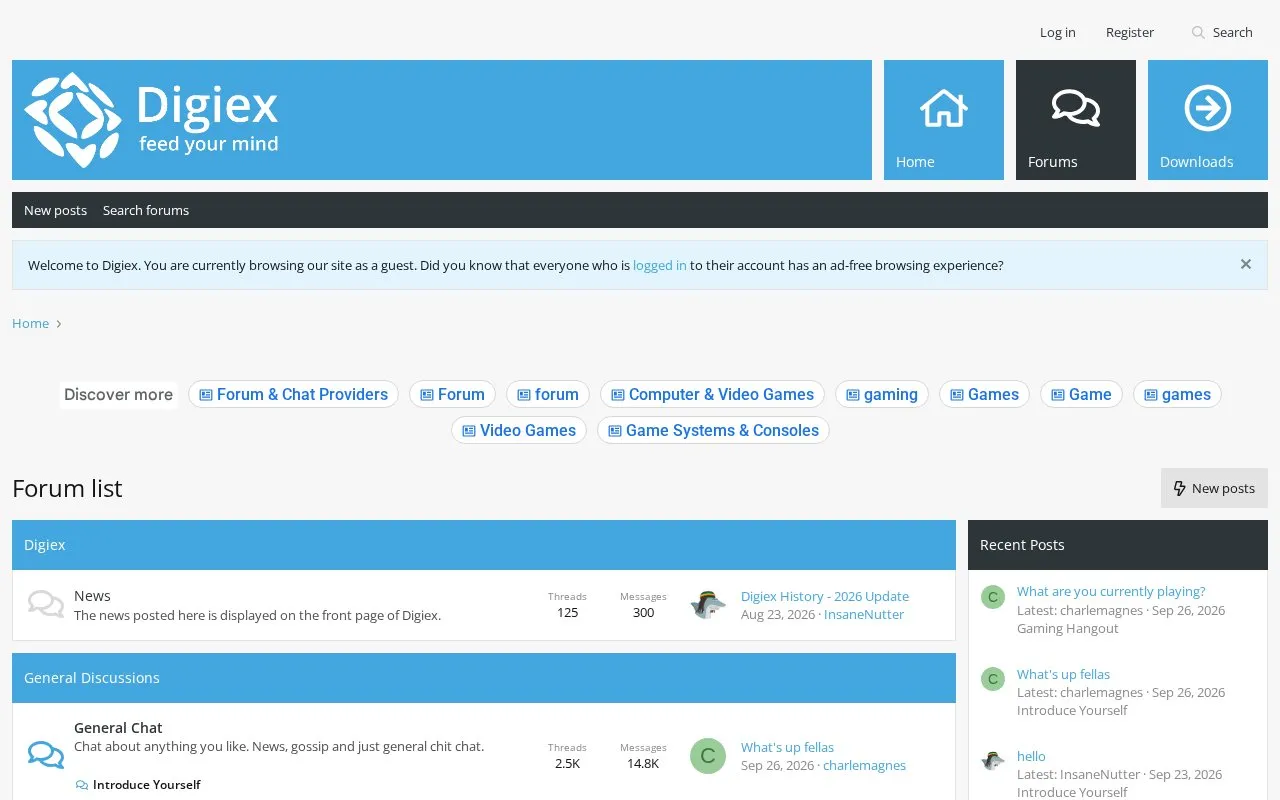This screenshot has width=1280, height=800.
Task: Open InsaneNutter username in News row
Action: point(864,614)
